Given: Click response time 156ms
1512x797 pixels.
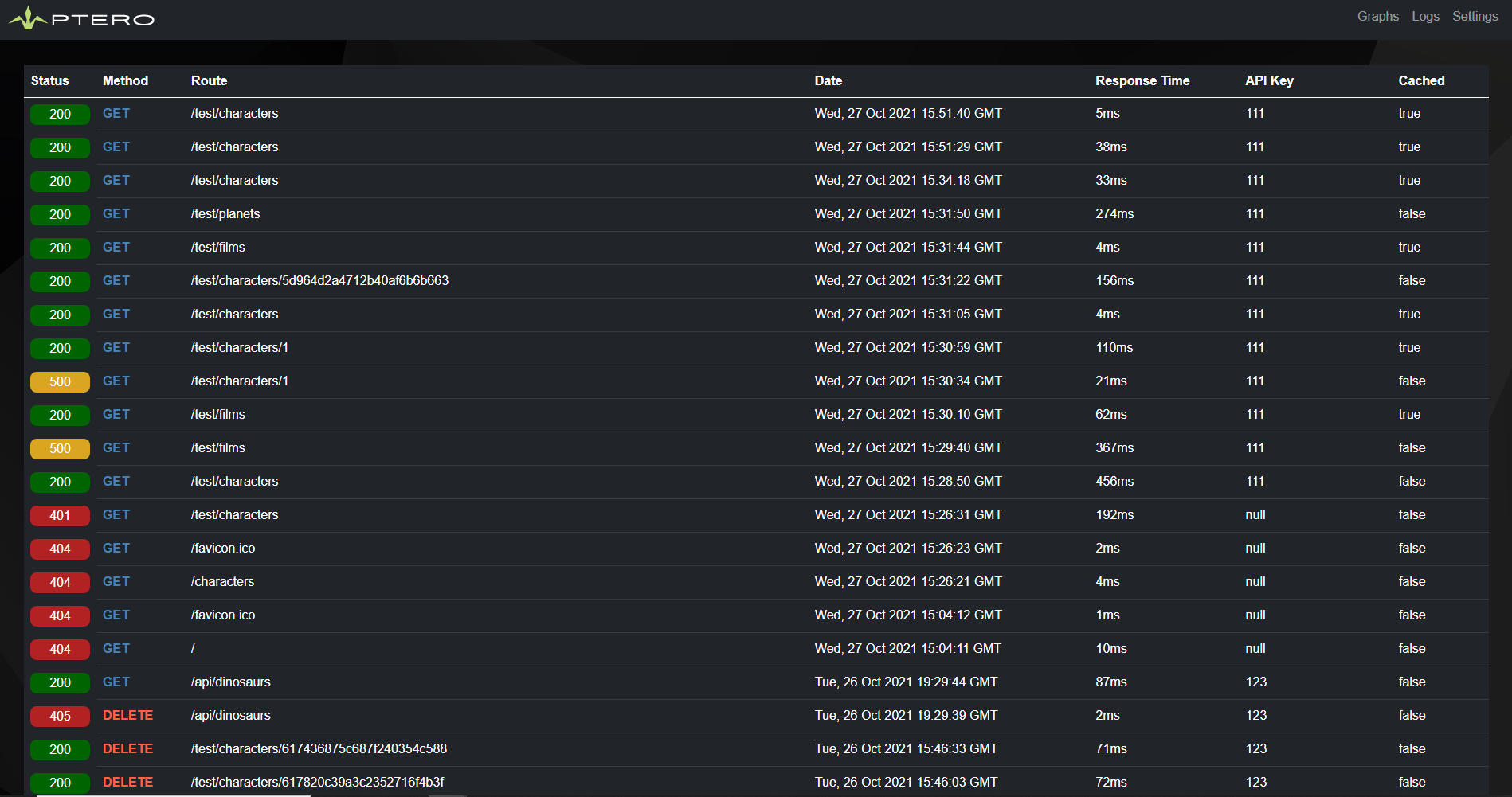Looking at the screenshot, I should [1114, 280].
